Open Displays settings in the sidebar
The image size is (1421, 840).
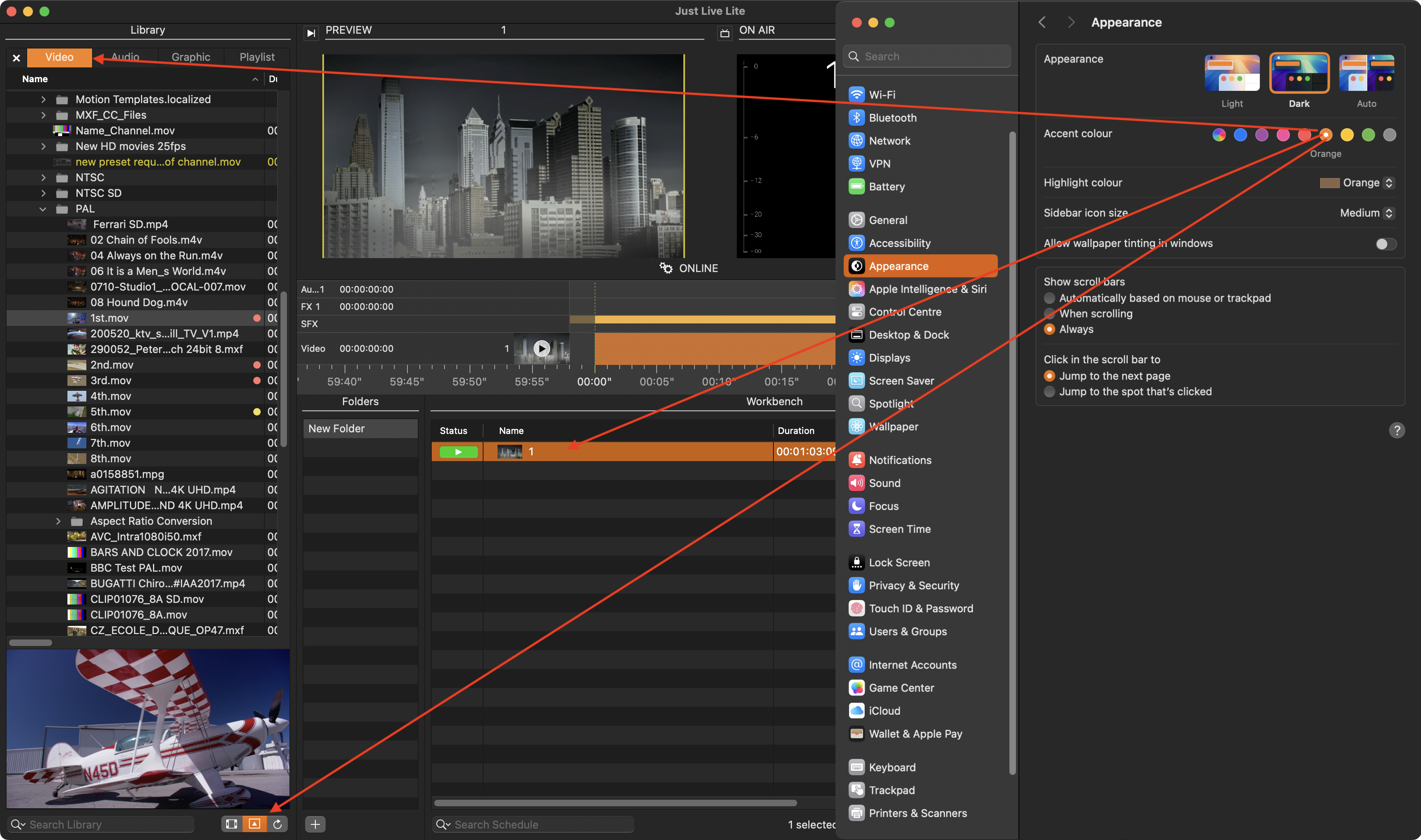click(x=920, y=358)
